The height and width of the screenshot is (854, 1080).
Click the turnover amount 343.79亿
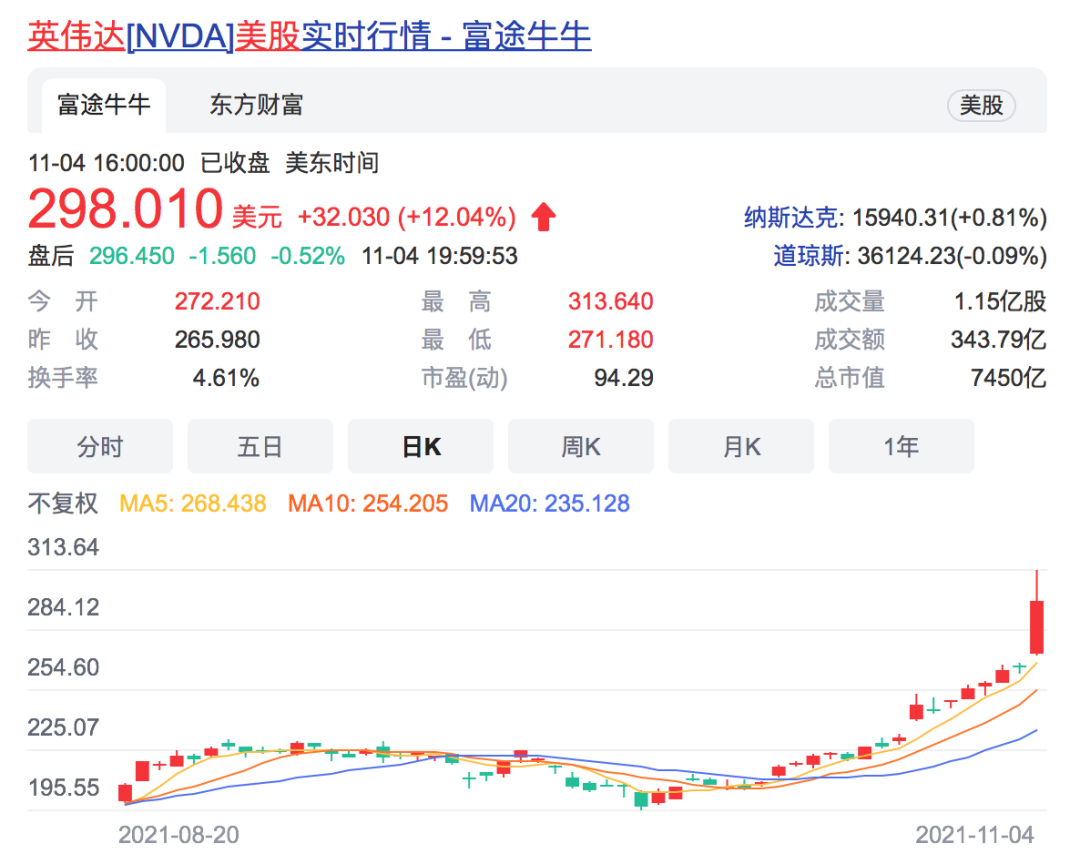(999, 340)
